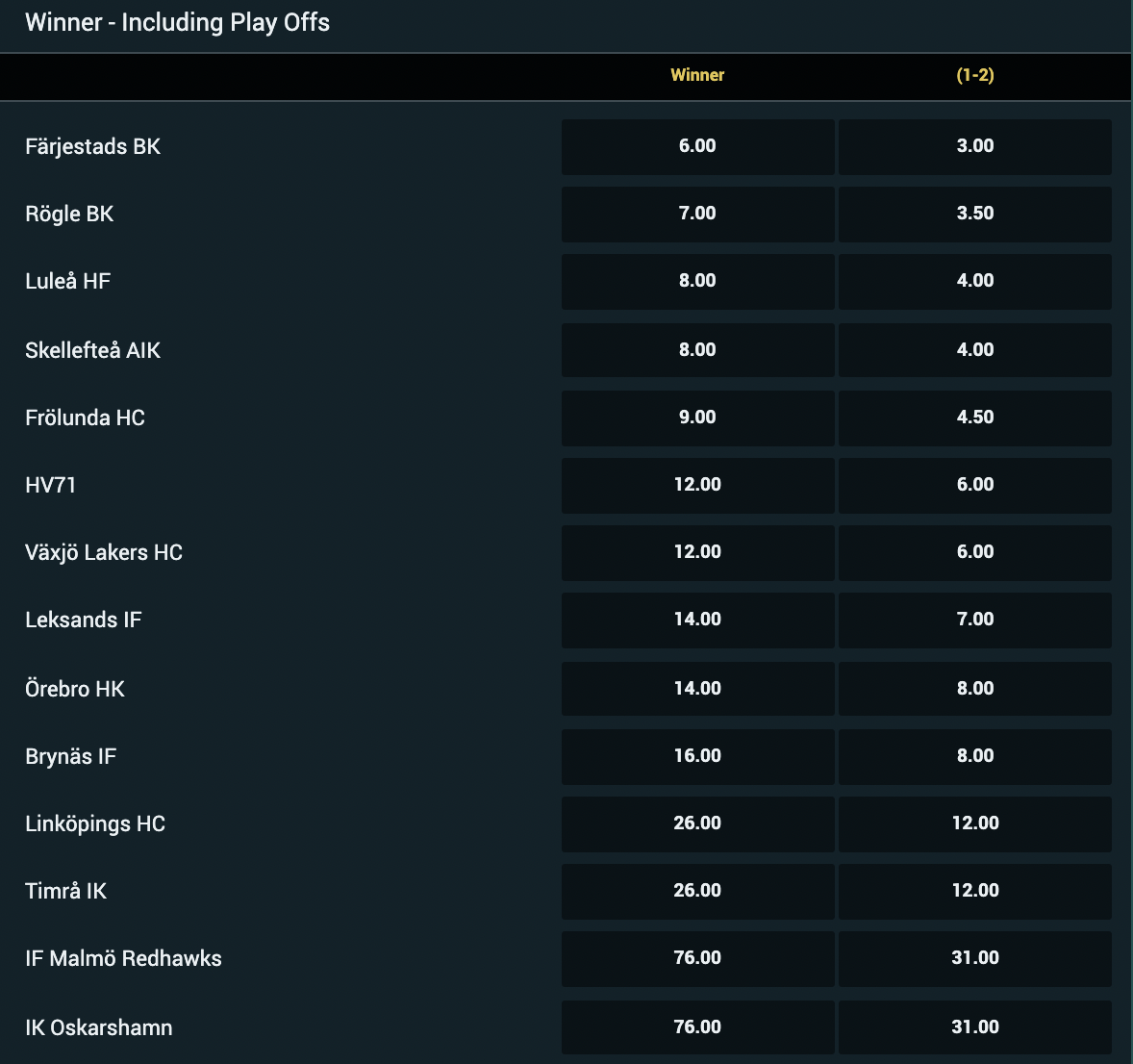Pick Växjö Lakers HC (1-2) odds
The image size is (1133, 1064).
coord(974,552)
